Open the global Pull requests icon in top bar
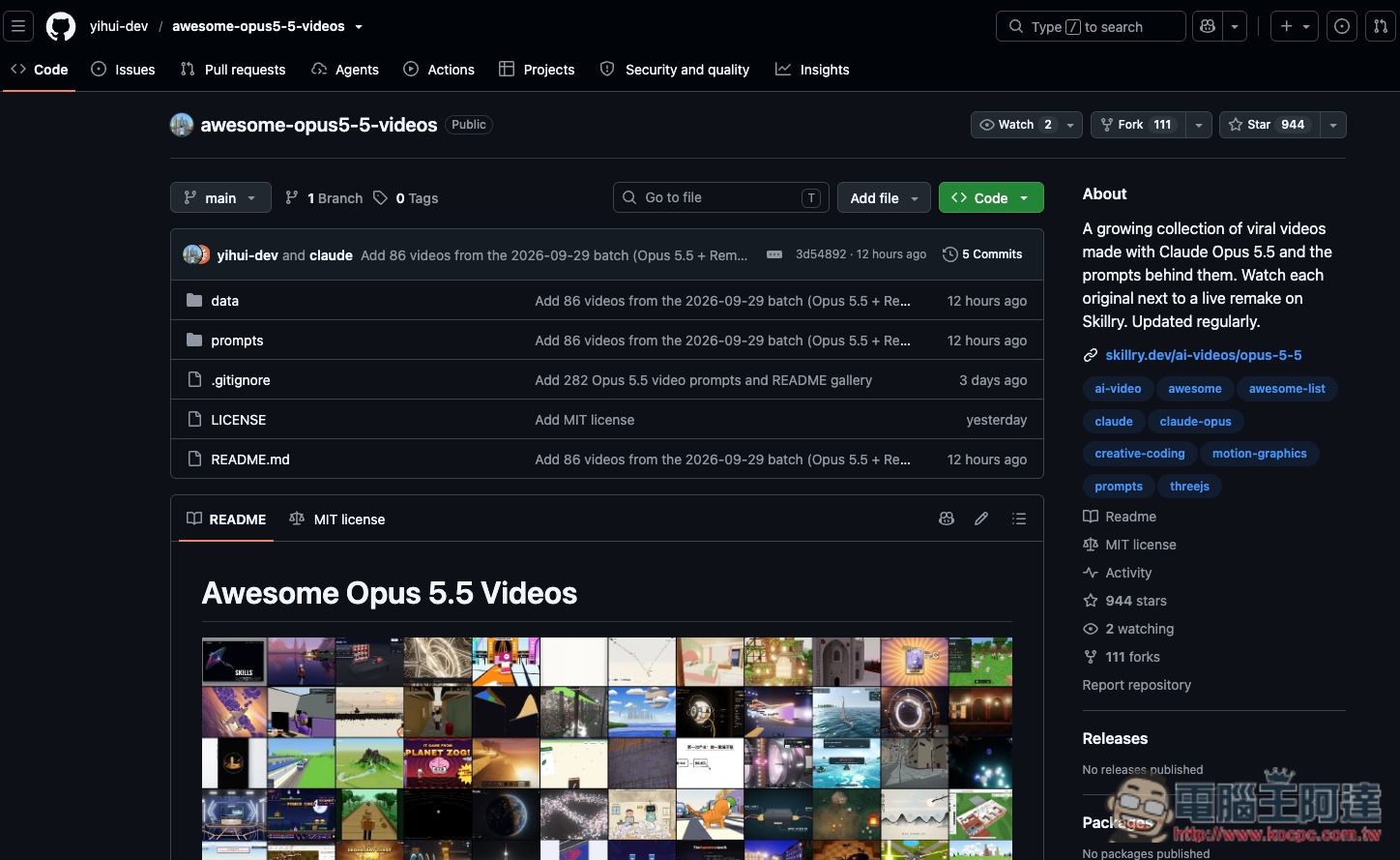The height and width of the screenshot is (860, 1400). (1381, 26)
